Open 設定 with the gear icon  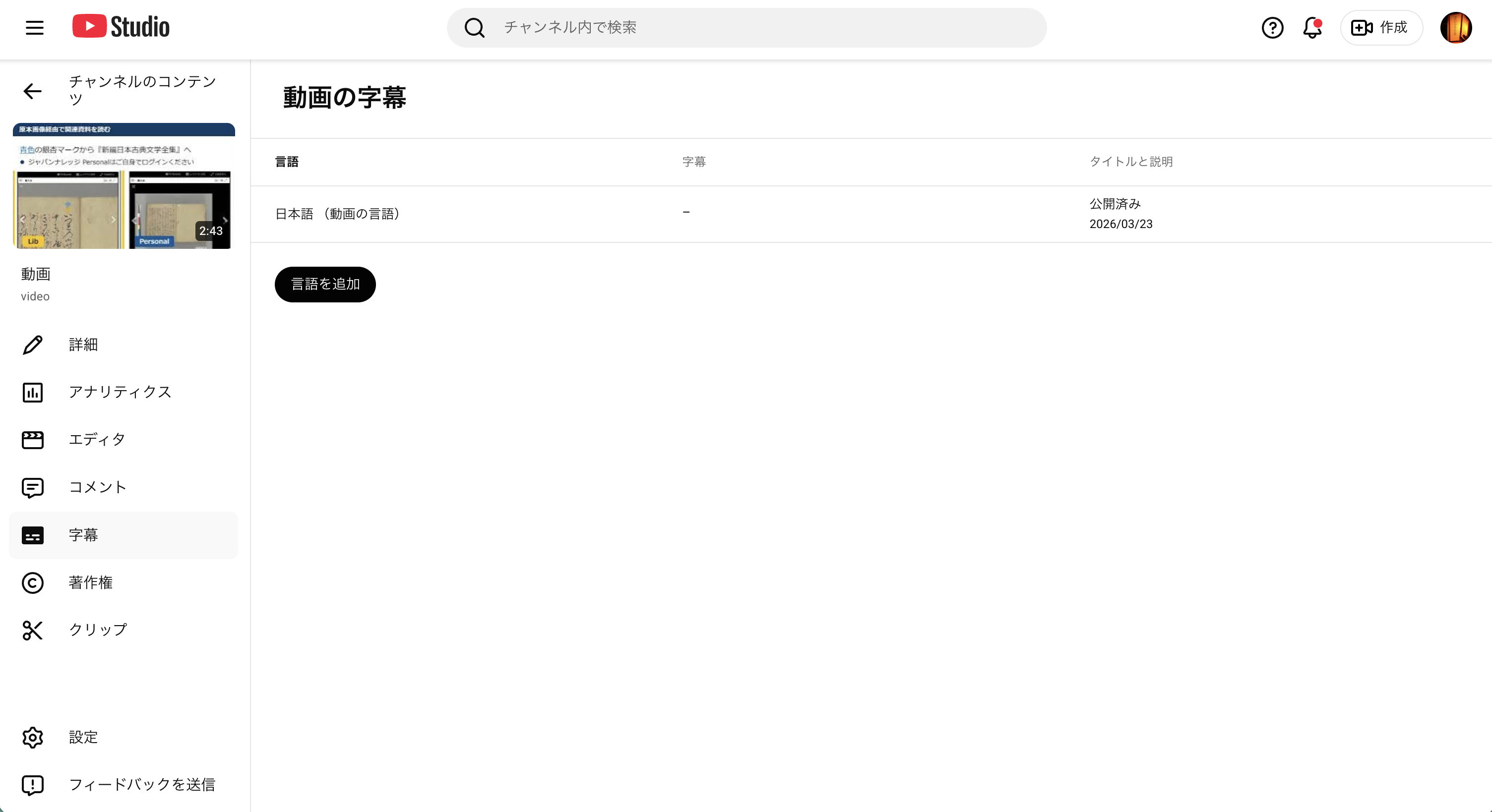pyautogui.click(x=32, y=737)
